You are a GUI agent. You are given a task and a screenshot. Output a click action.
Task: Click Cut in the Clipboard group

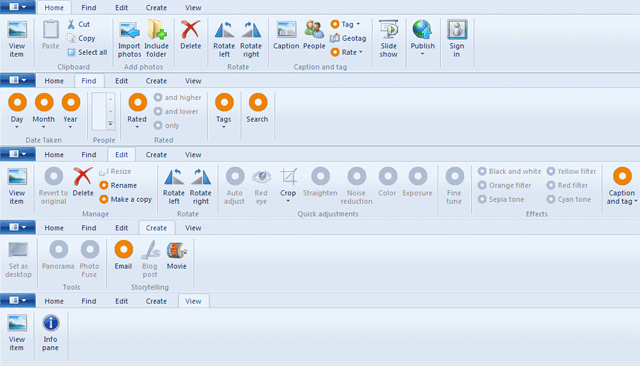[79, 24]
